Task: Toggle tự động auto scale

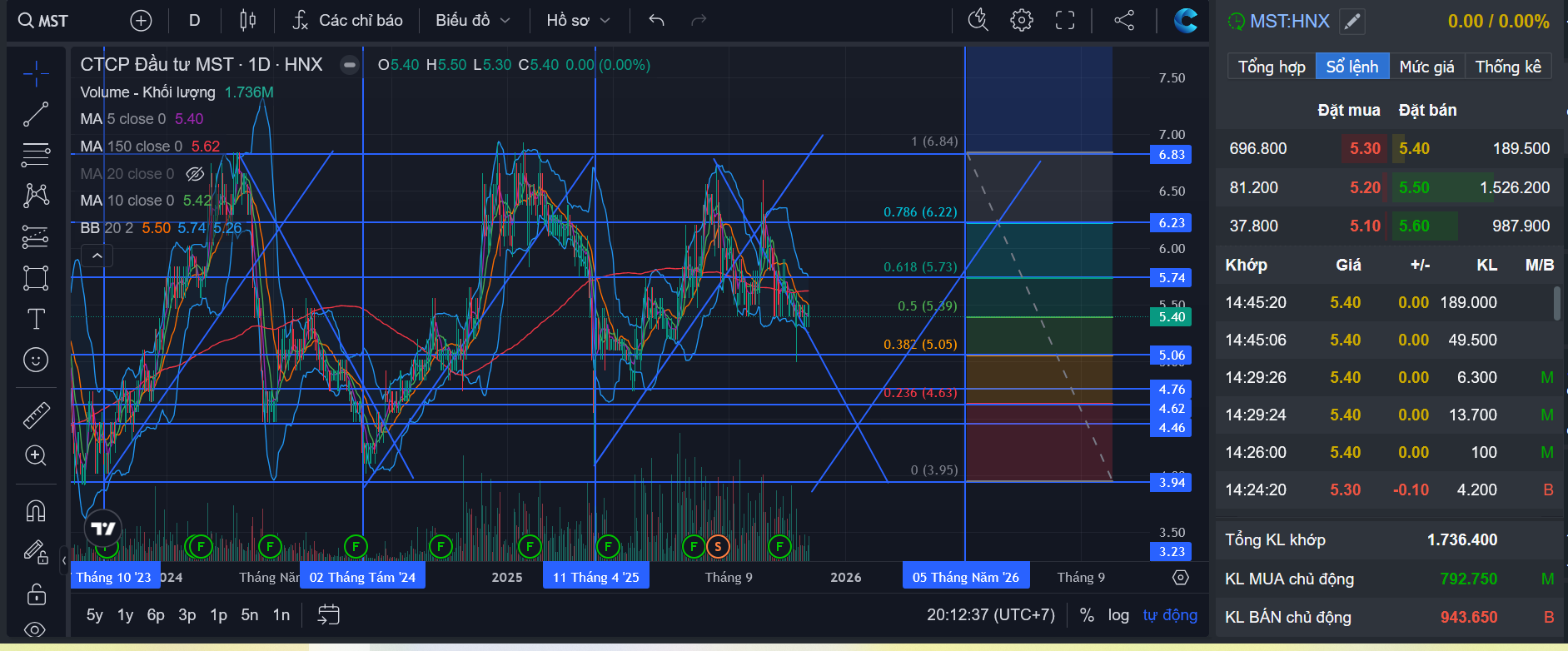Action: tap(1170, 615)
